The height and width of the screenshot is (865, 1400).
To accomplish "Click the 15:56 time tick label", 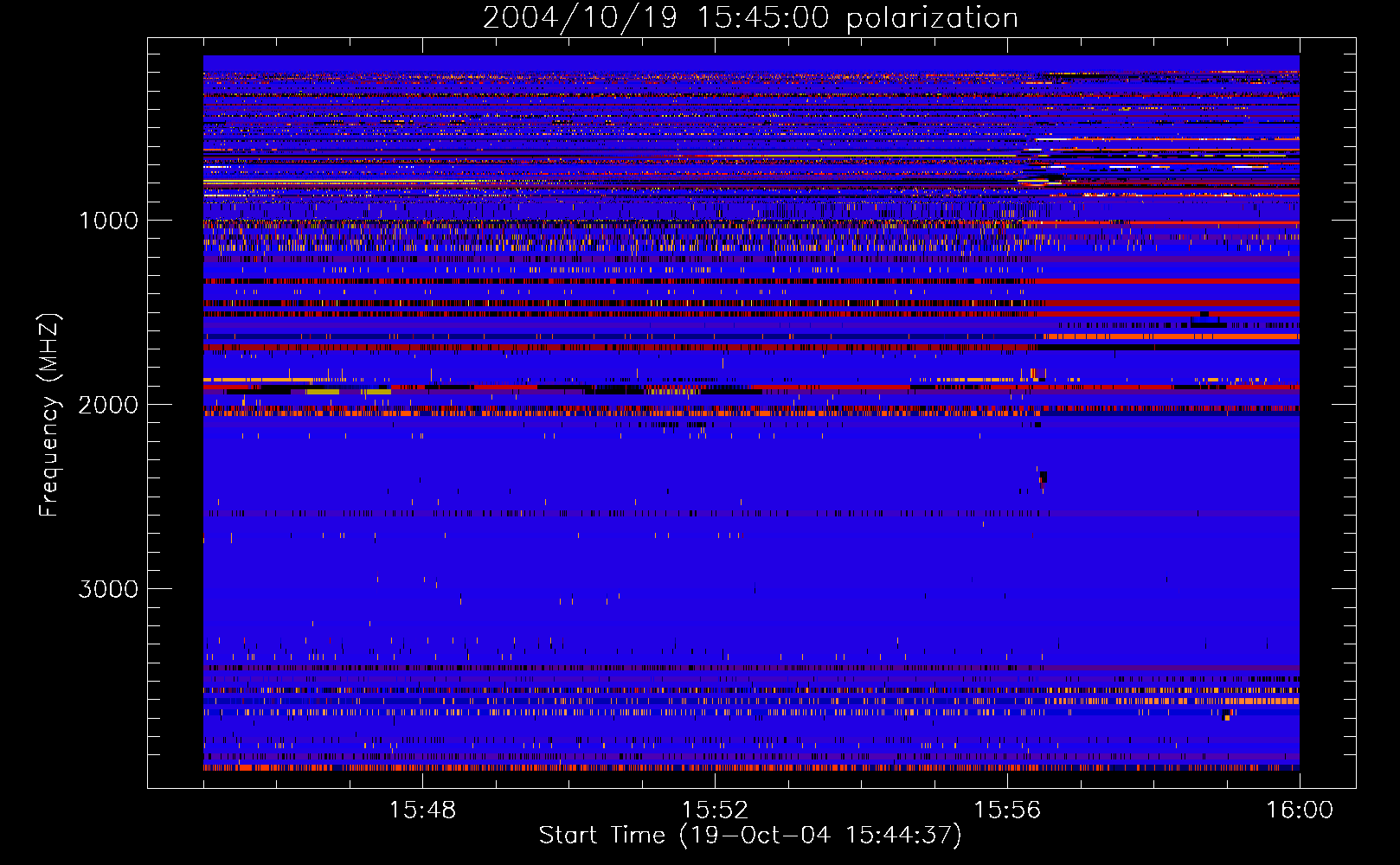I will point(1007,810).
